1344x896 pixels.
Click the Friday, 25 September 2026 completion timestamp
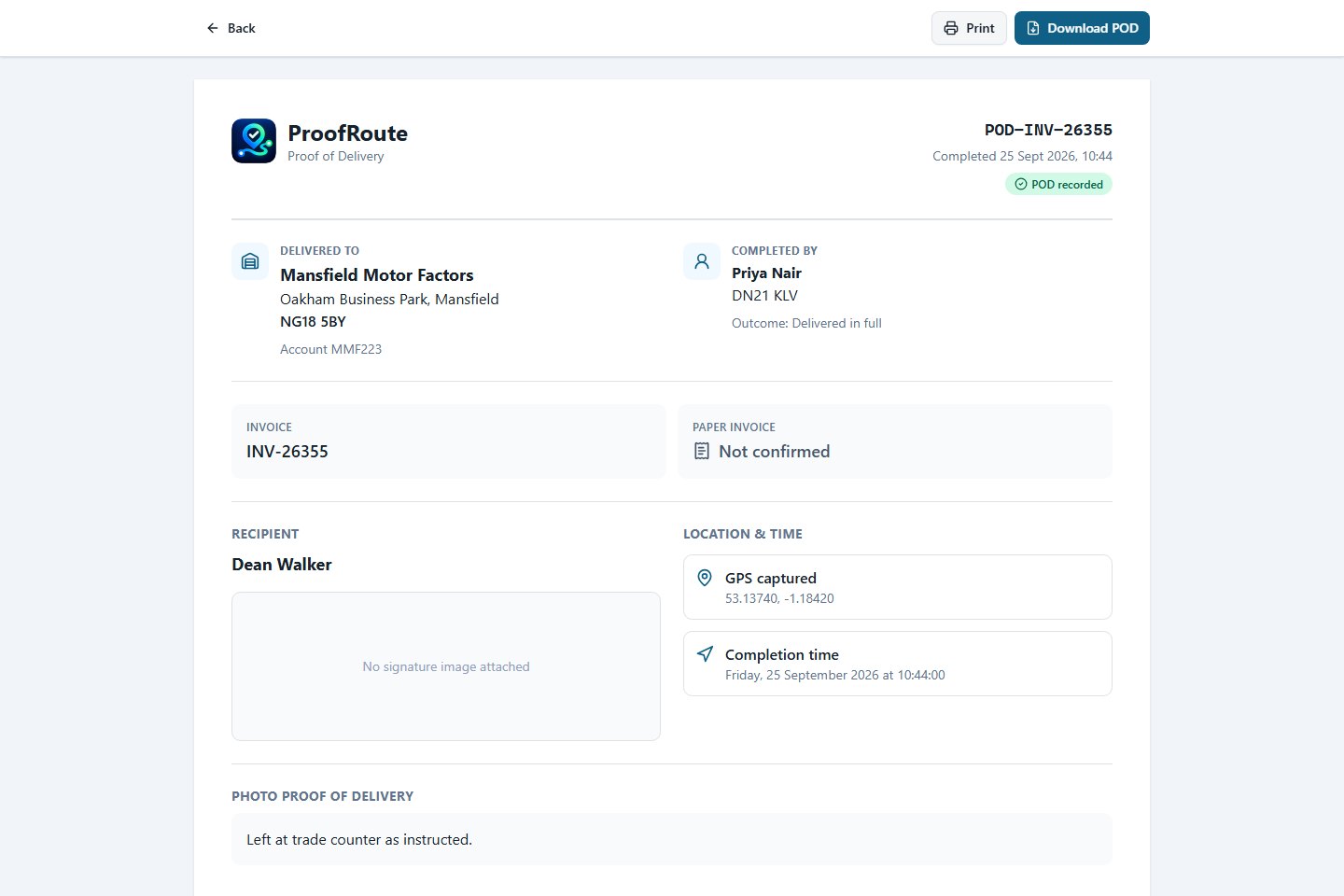tap(835, 675)
